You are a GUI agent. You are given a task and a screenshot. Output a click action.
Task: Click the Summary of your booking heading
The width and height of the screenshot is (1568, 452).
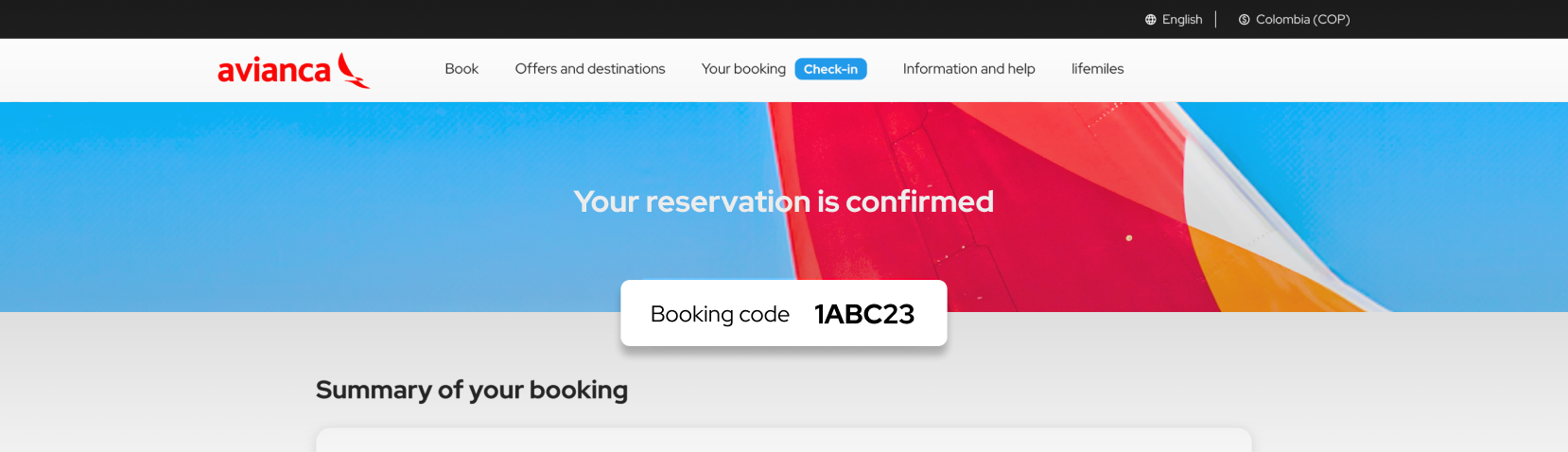coord(472,390)
